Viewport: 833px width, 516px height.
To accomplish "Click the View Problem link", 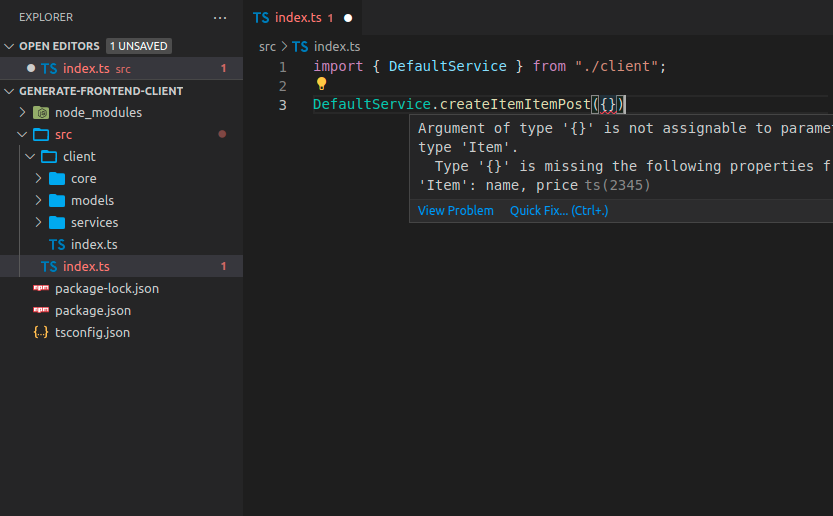I will [455, 211].
